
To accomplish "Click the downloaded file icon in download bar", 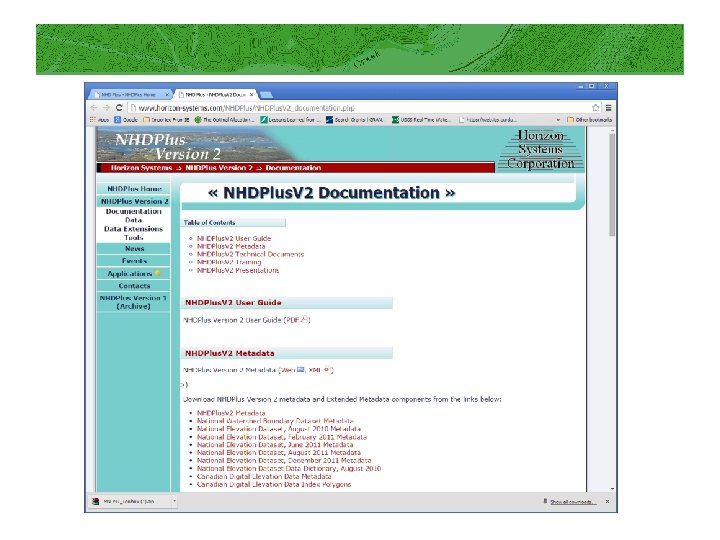I will click(96, 501).
